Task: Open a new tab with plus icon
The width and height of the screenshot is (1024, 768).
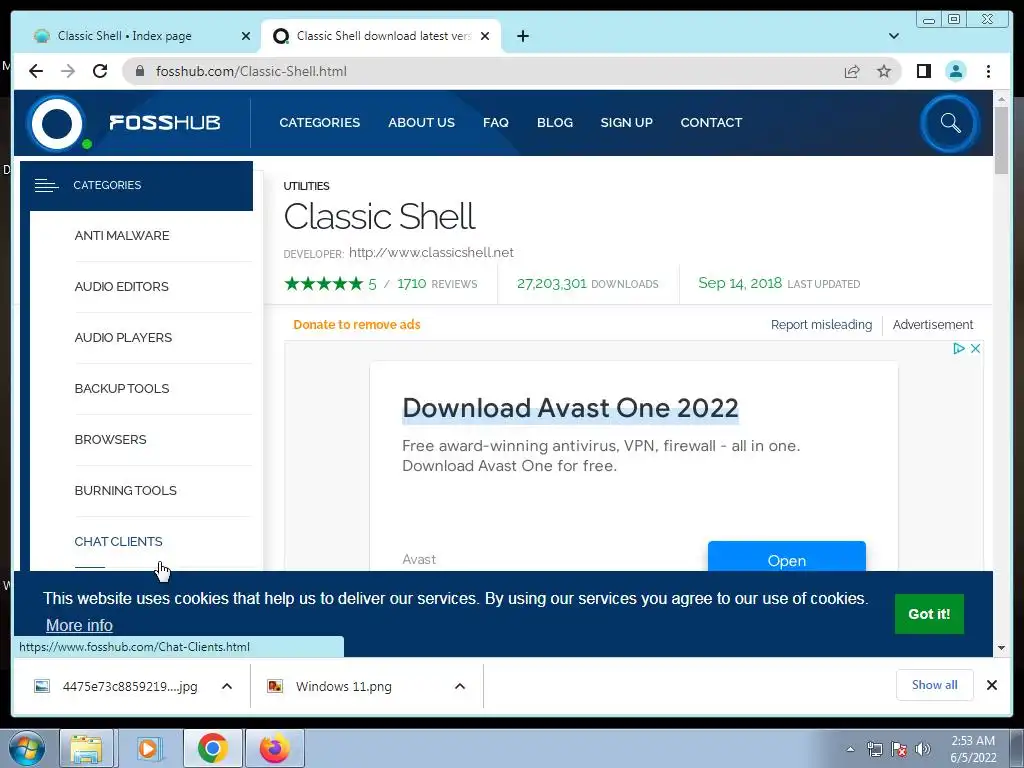Action: (x=522, y=36)
